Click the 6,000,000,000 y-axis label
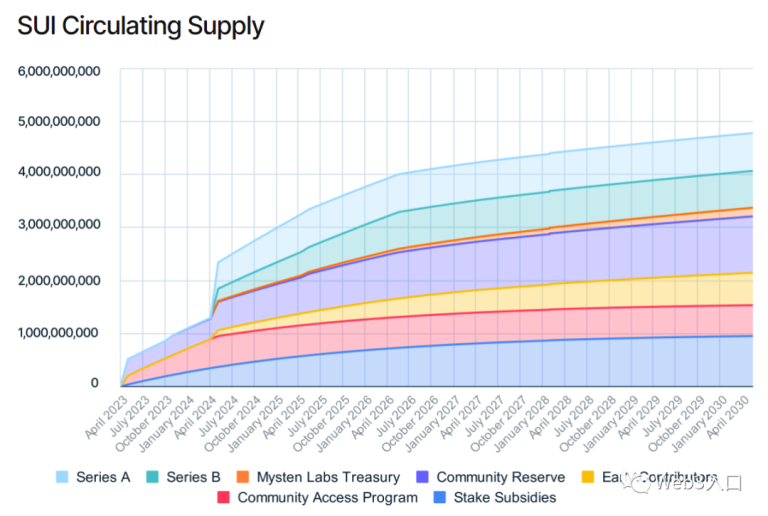Viewport: 768px width, 516px height. [59, 71]
